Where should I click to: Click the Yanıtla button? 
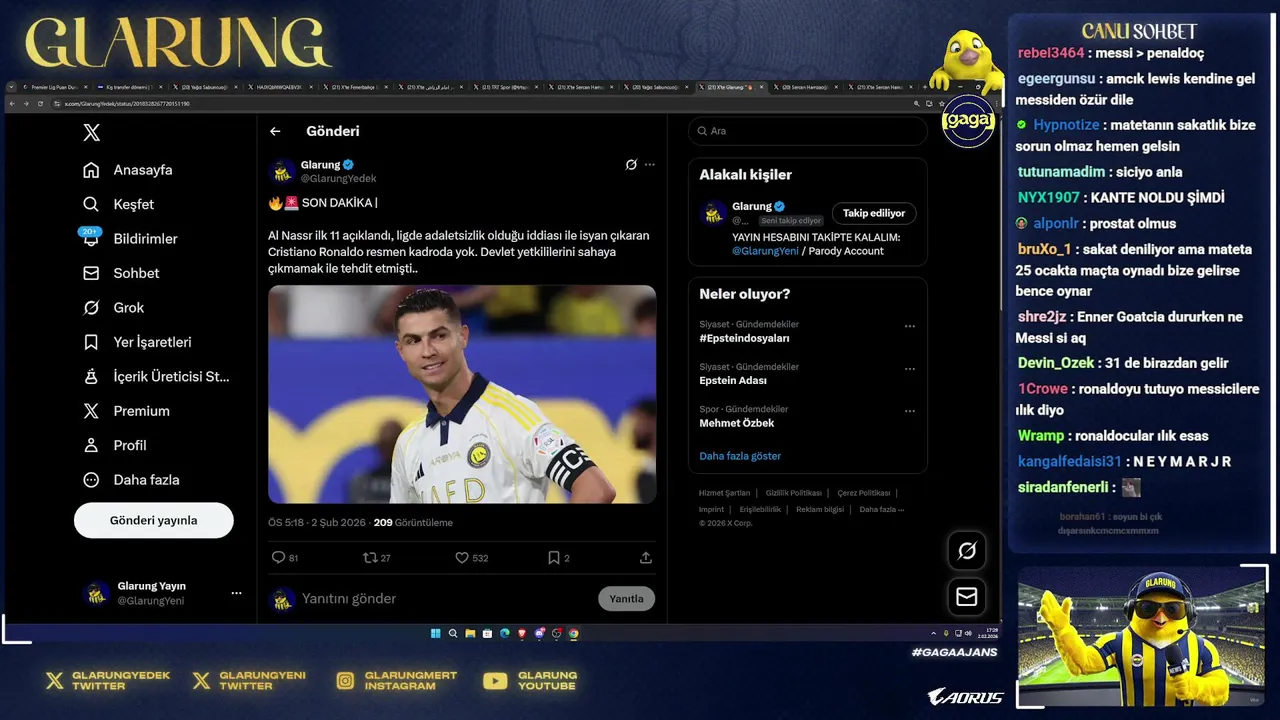[627, 599]
